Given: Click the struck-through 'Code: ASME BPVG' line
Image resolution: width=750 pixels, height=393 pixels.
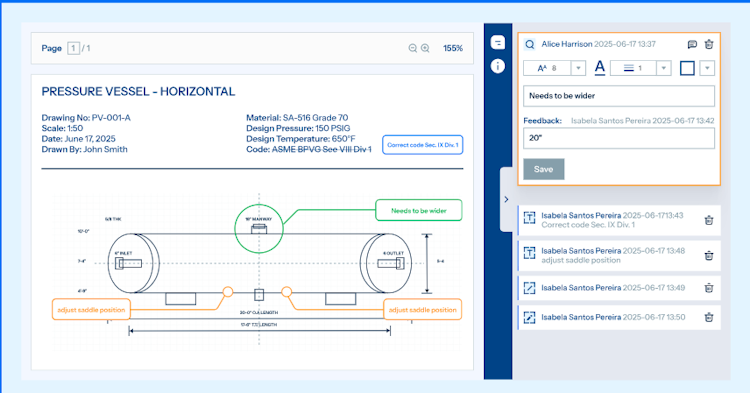Looking at the screenshot, I should (x=309, y=149).
